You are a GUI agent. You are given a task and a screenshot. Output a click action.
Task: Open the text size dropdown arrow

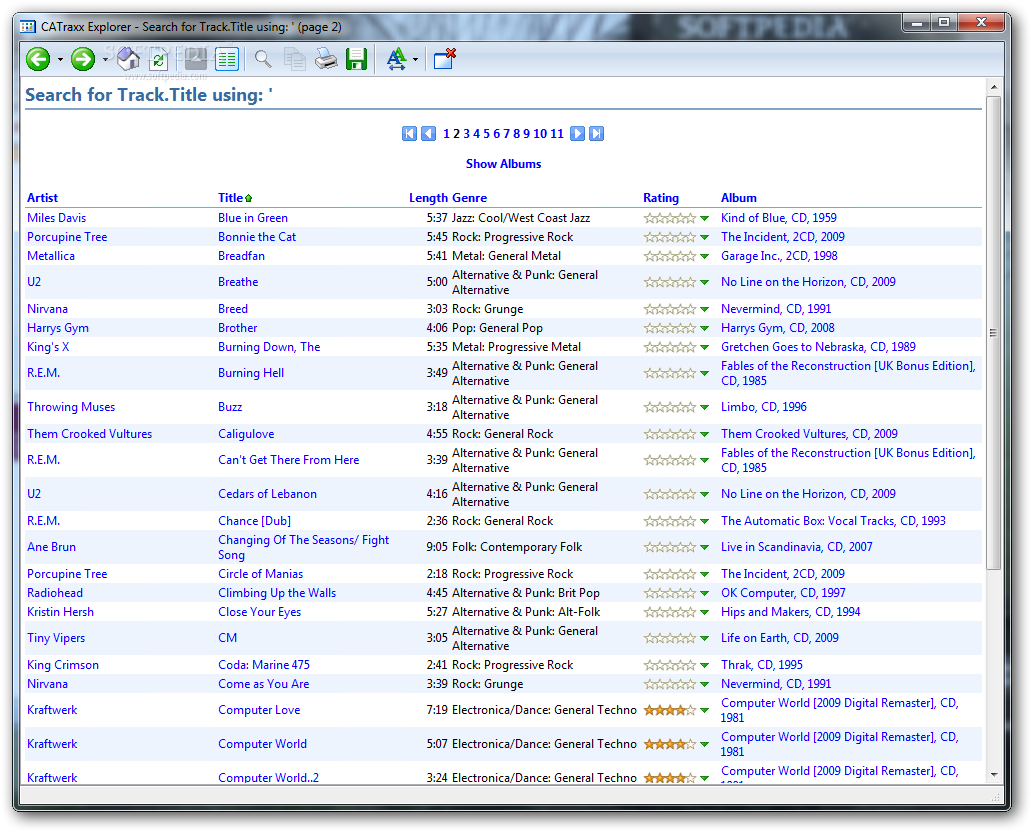coord(415,60)
